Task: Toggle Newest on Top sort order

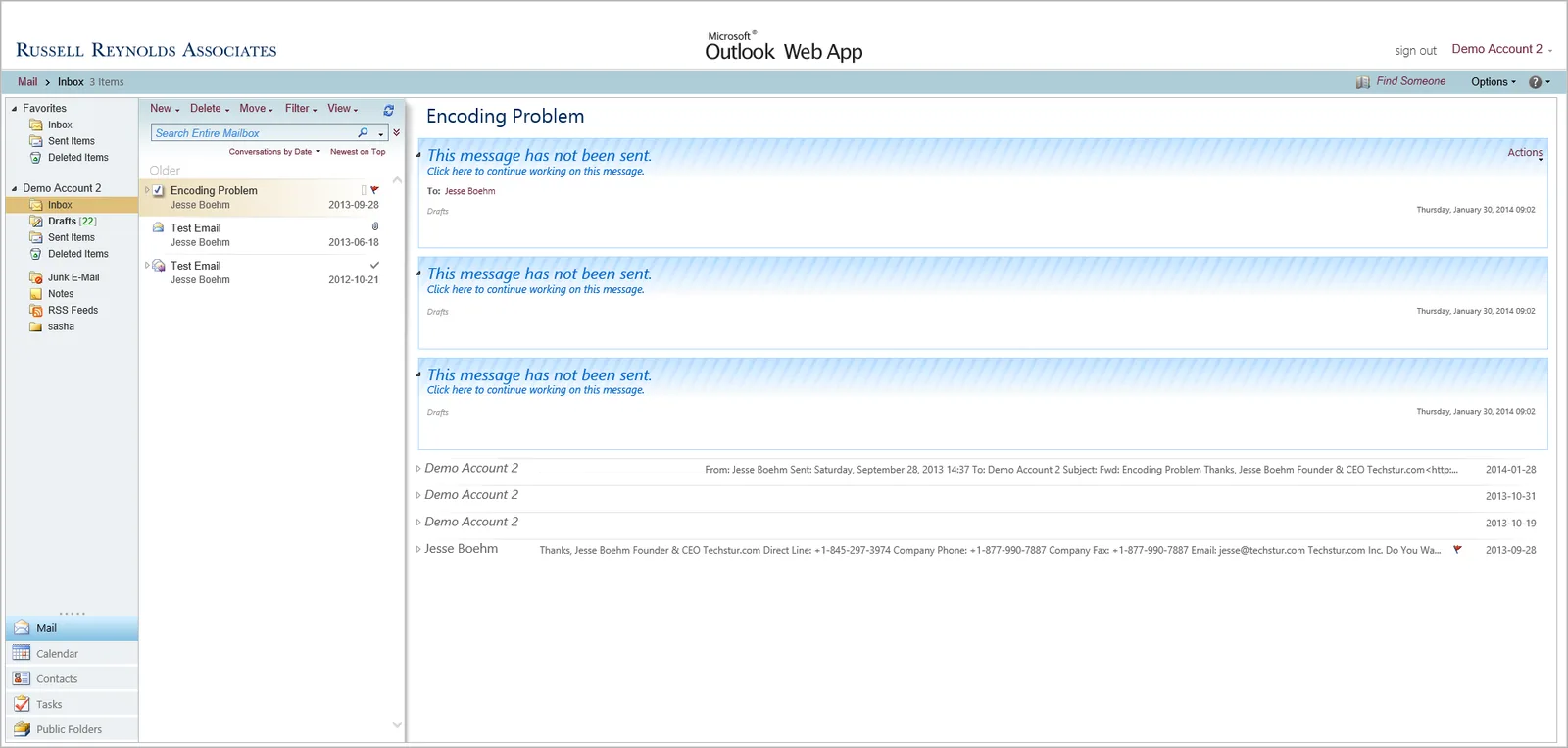Action: tap(358, 152)
